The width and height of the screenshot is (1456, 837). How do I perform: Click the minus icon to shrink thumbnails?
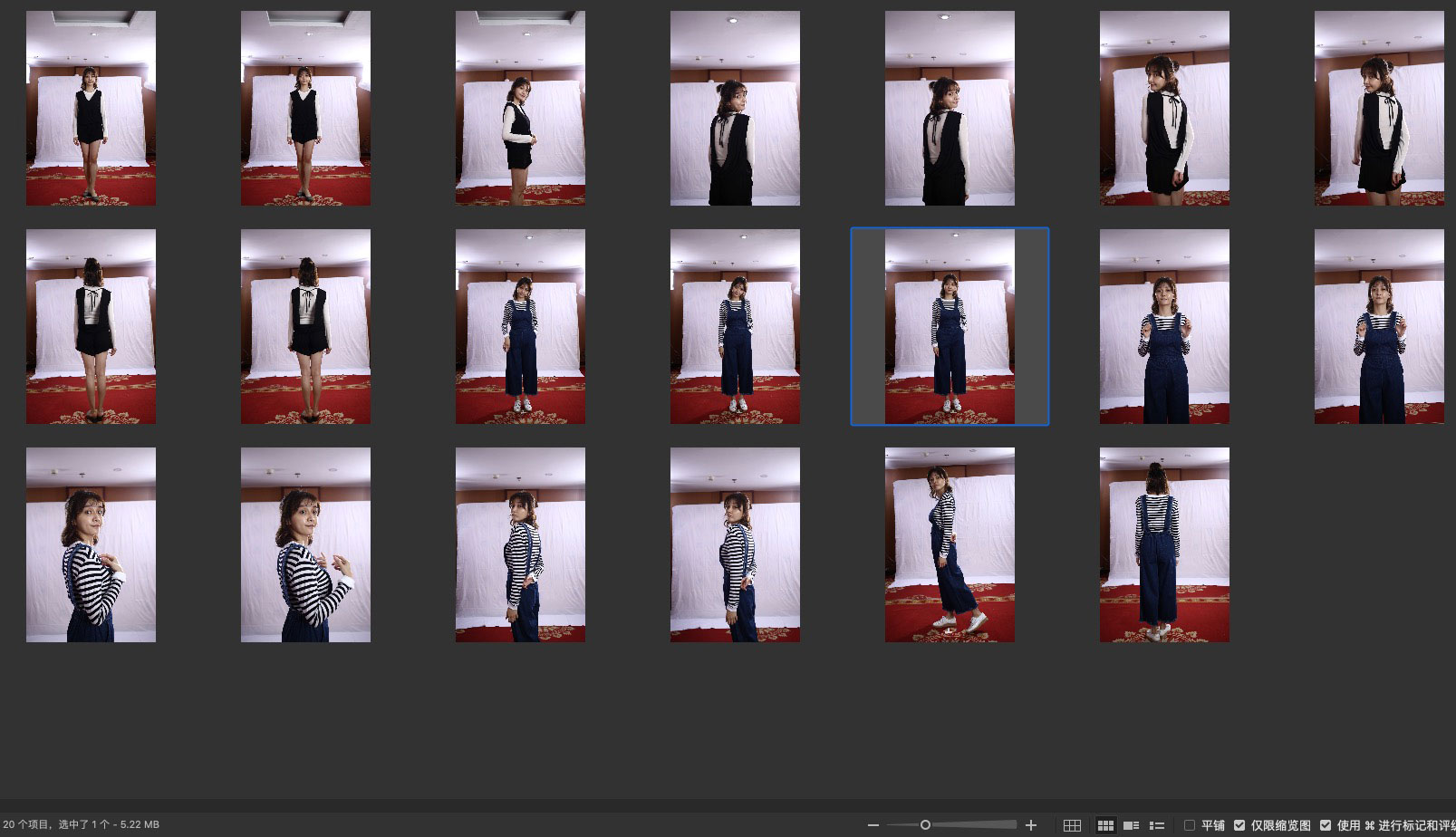point(873,825)
